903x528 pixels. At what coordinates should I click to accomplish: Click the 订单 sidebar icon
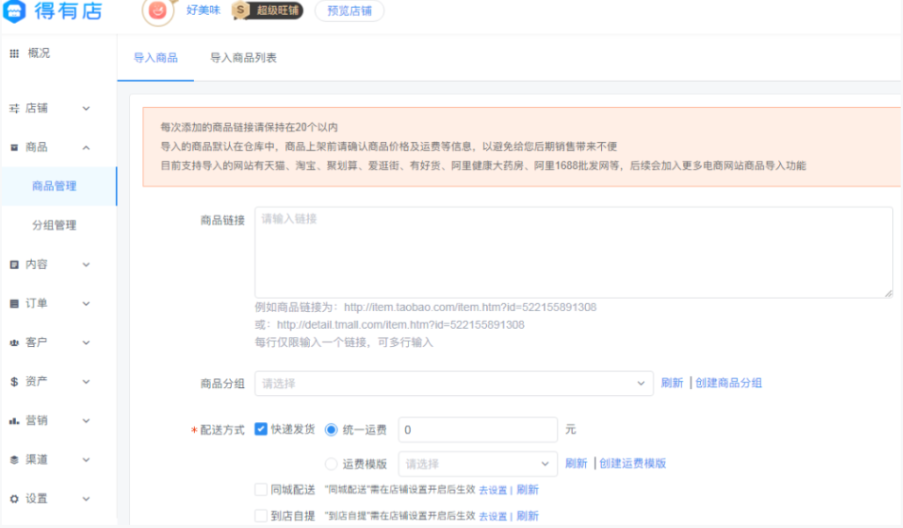click(x=14, y=304)
